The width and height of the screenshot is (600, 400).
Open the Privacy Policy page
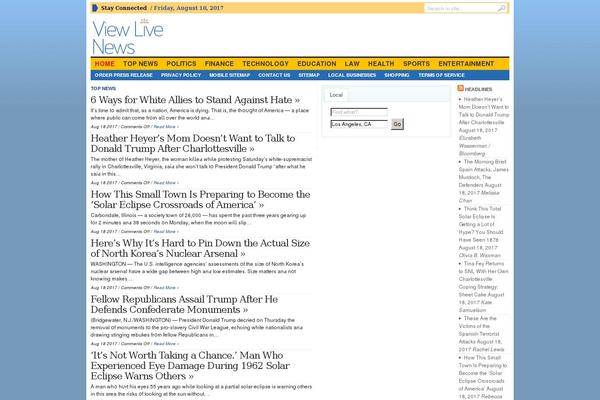click(x=181, y=75)
